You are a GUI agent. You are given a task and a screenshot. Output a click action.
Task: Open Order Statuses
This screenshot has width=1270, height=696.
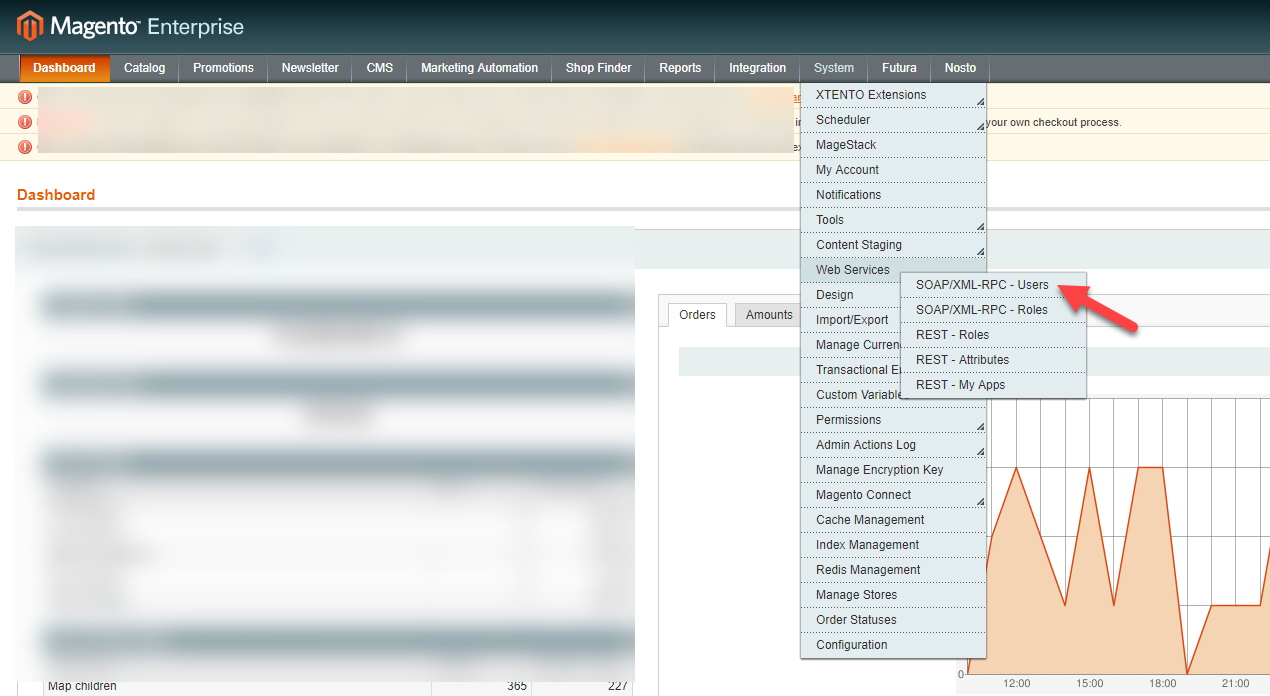894,620
